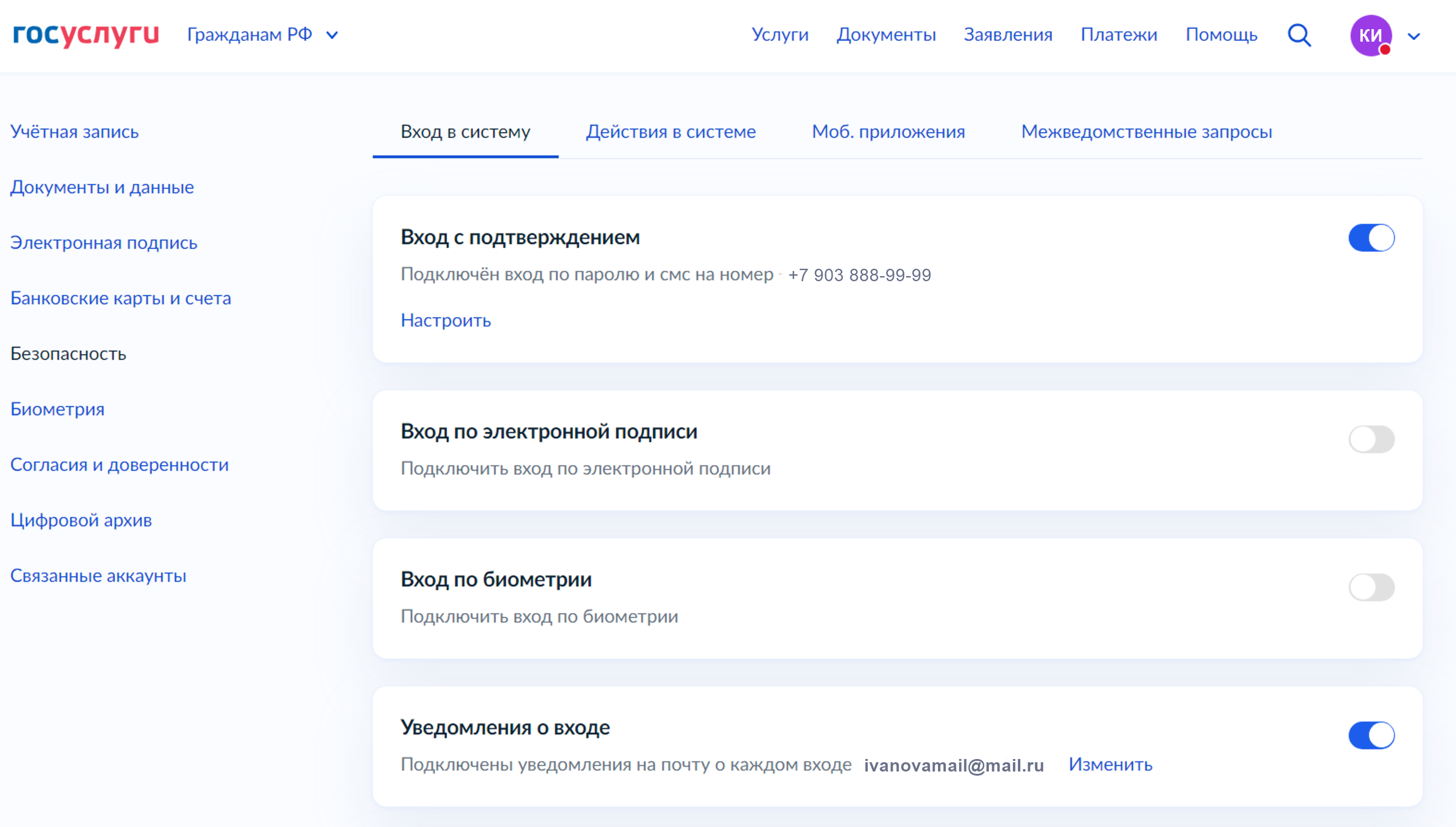Image resolution: width=1456 pixels, height=827 pixels.
Task: Disable Вход с подтверждением toggle
Action: pyautogui.click(x=1371, y=237)
